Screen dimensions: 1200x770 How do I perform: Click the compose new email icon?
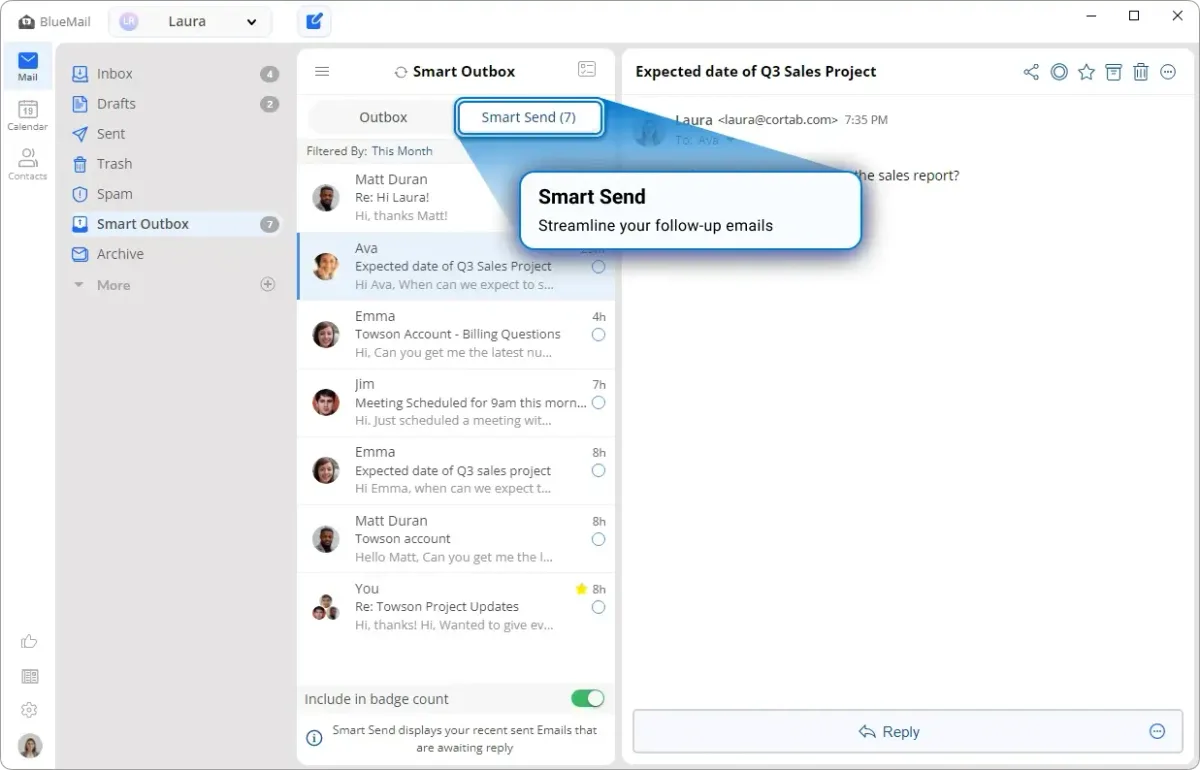(x=314, y=21)
